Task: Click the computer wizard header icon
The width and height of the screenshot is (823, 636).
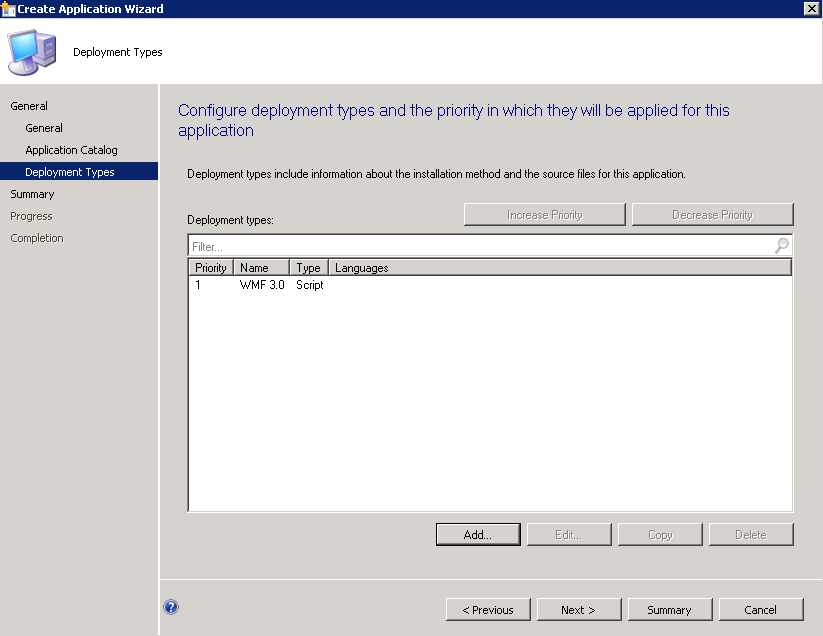Action: (x=31, y=52)
